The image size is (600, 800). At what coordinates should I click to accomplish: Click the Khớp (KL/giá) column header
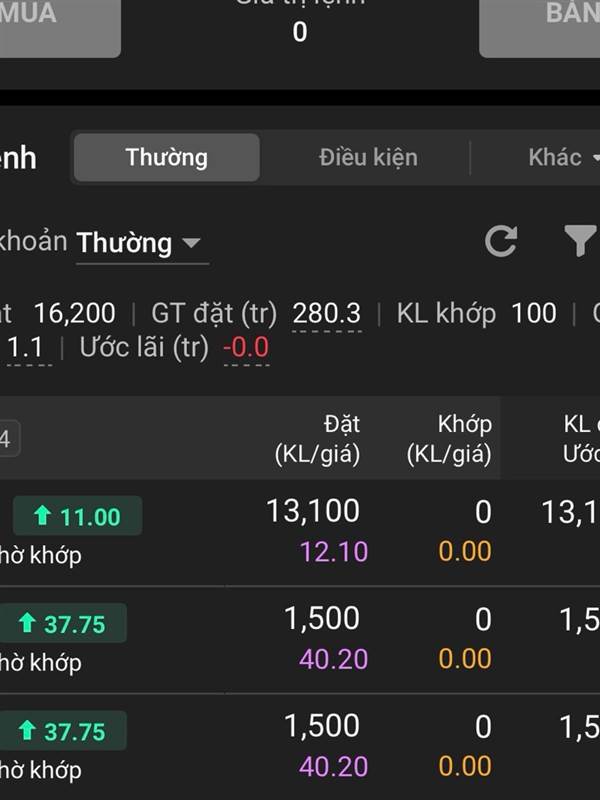(450, 439)
